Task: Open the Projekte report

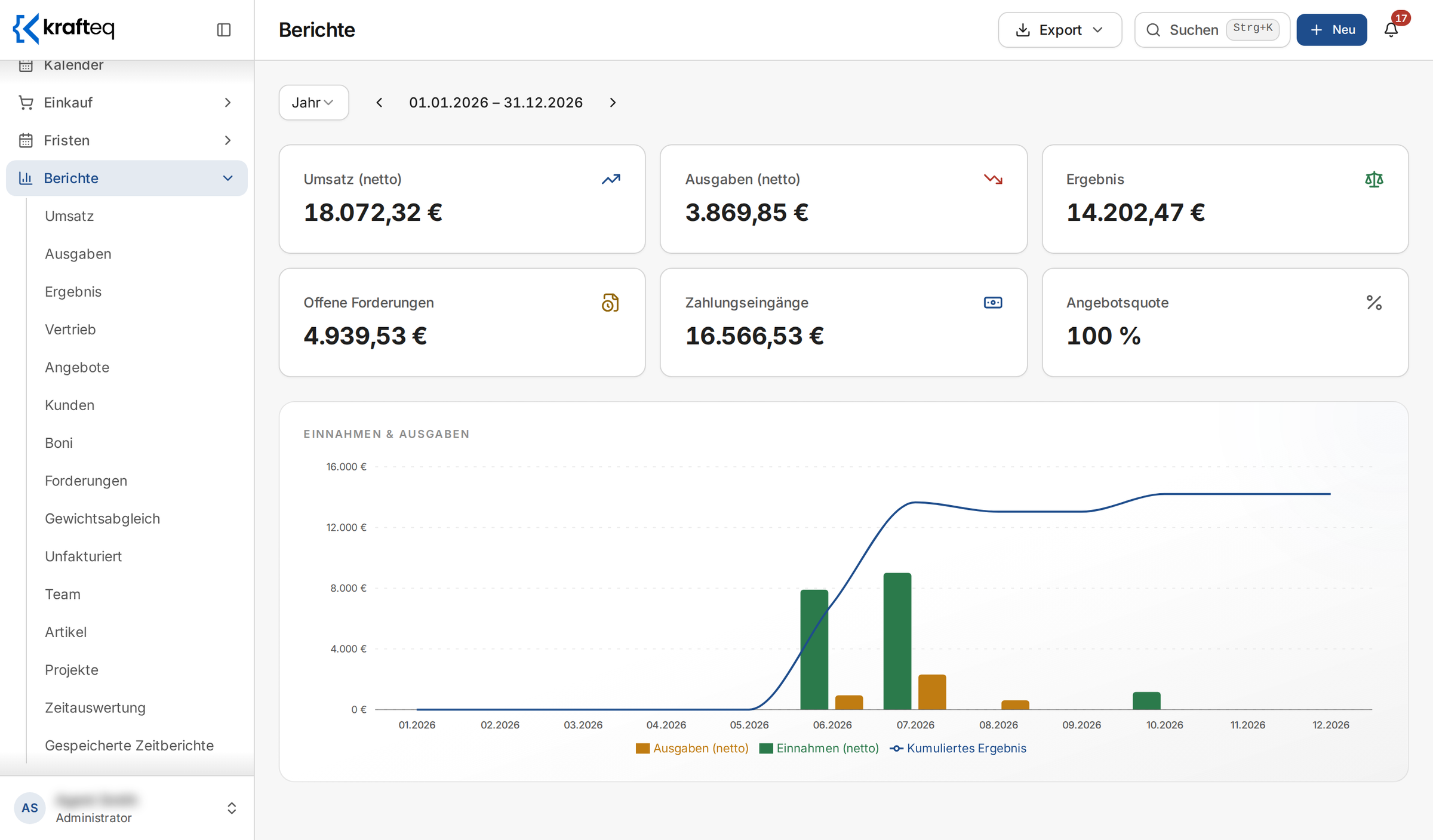Action: (72, 670)
